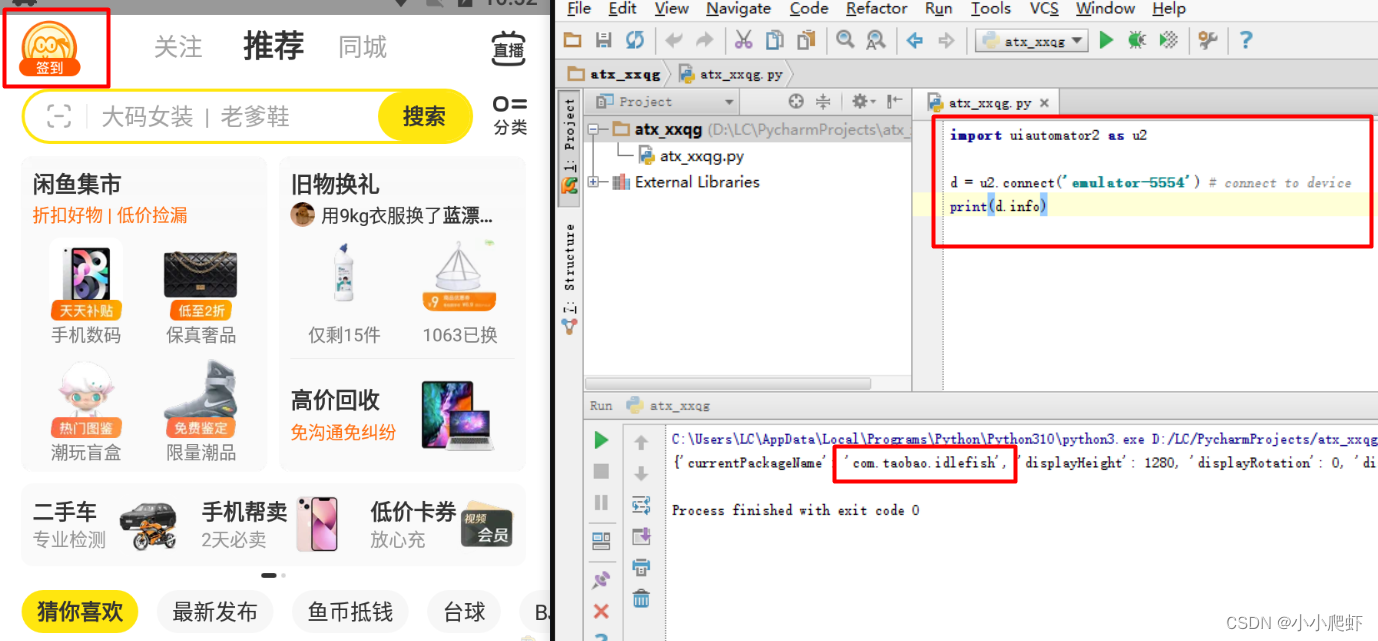Open the Navigate menu
This screenshot has width=1378, height=641.
pyautogui.click(x=739, y=9)
